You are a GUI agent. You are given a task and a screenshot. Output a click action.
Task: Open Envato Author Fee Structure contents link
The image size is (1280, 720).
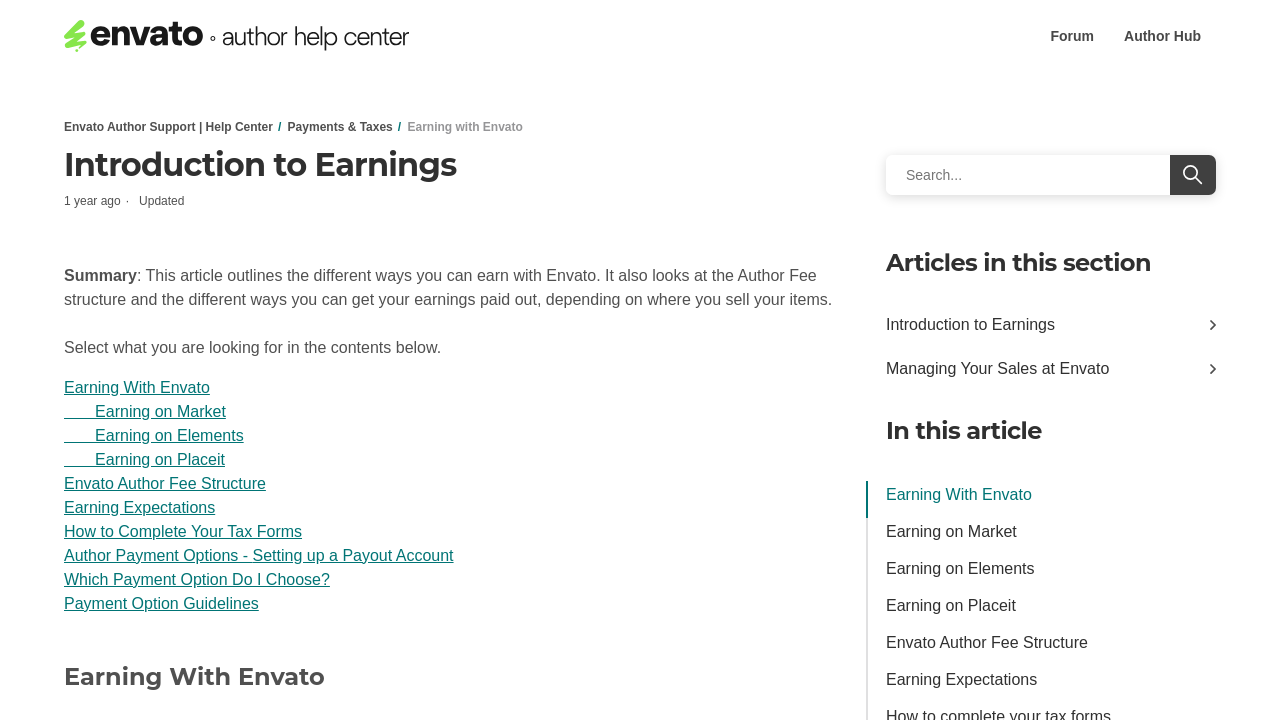click(165, 484)
